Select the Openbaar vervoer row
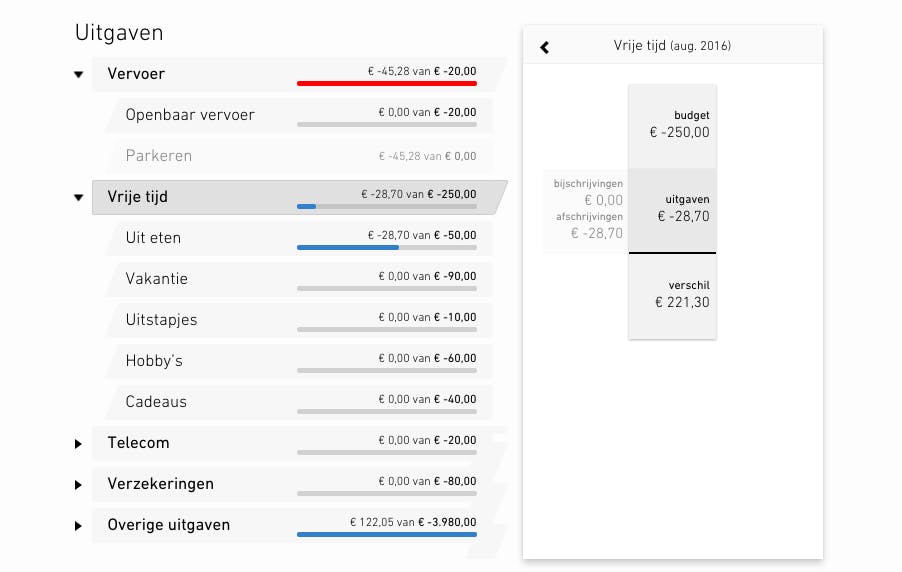The image size is (902, 572). tap(190, 115)
